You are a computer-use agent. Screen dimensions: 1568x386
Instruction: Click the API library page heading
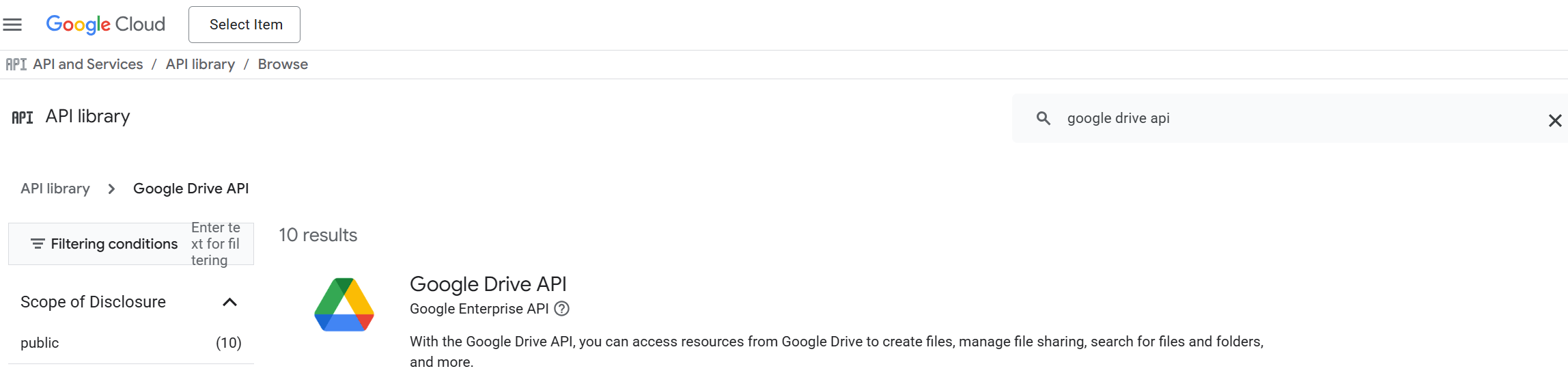coord(87,116)
